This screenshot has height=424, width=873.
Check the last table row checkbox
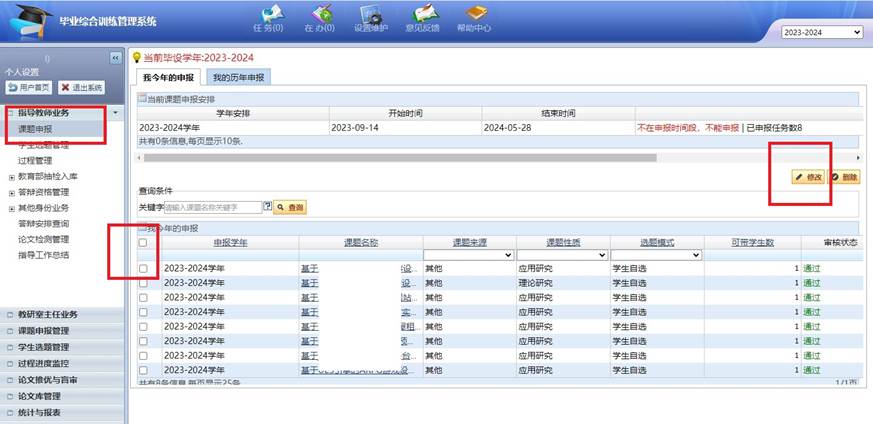[144, 369]
